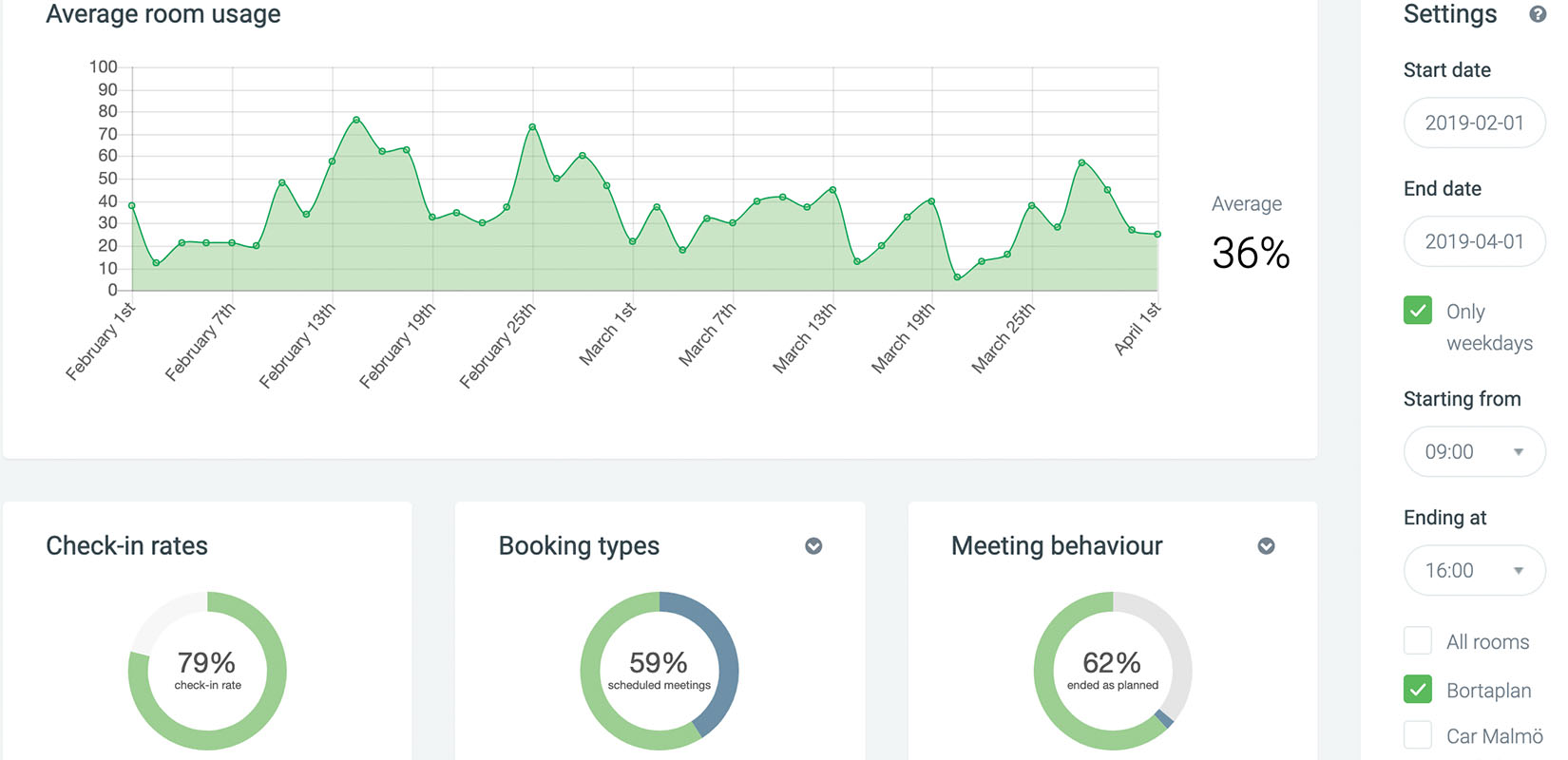Check the All rooms checkbox

tap(1418, 641)
